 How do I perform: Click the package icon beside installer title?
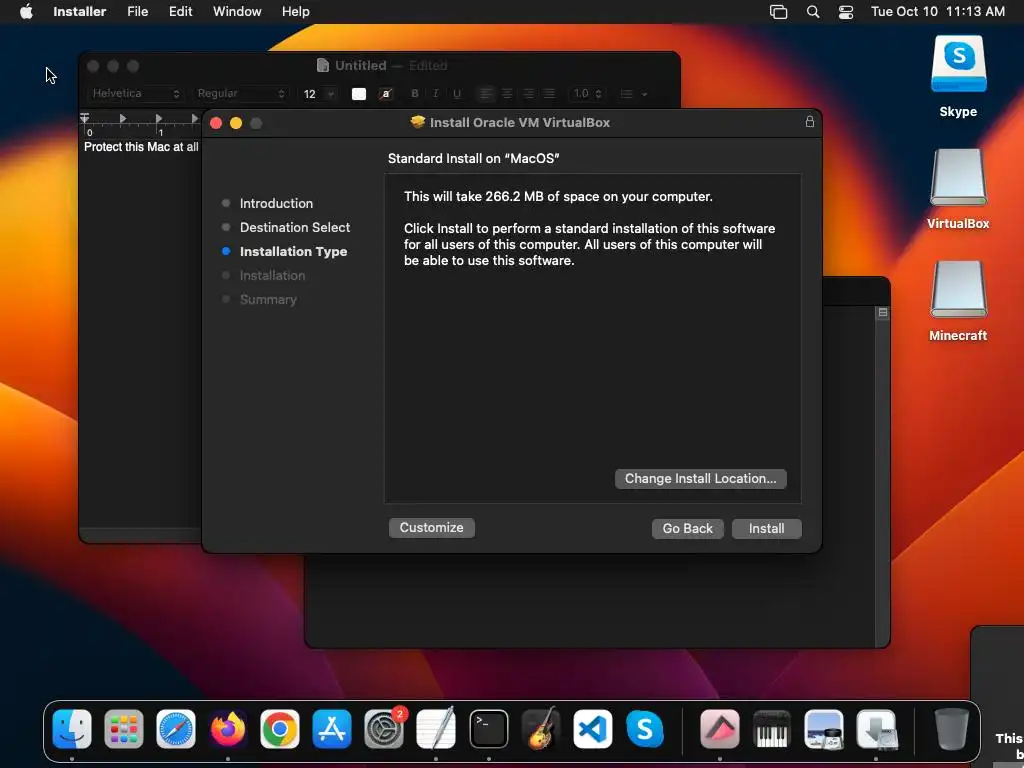coord(417,122)
